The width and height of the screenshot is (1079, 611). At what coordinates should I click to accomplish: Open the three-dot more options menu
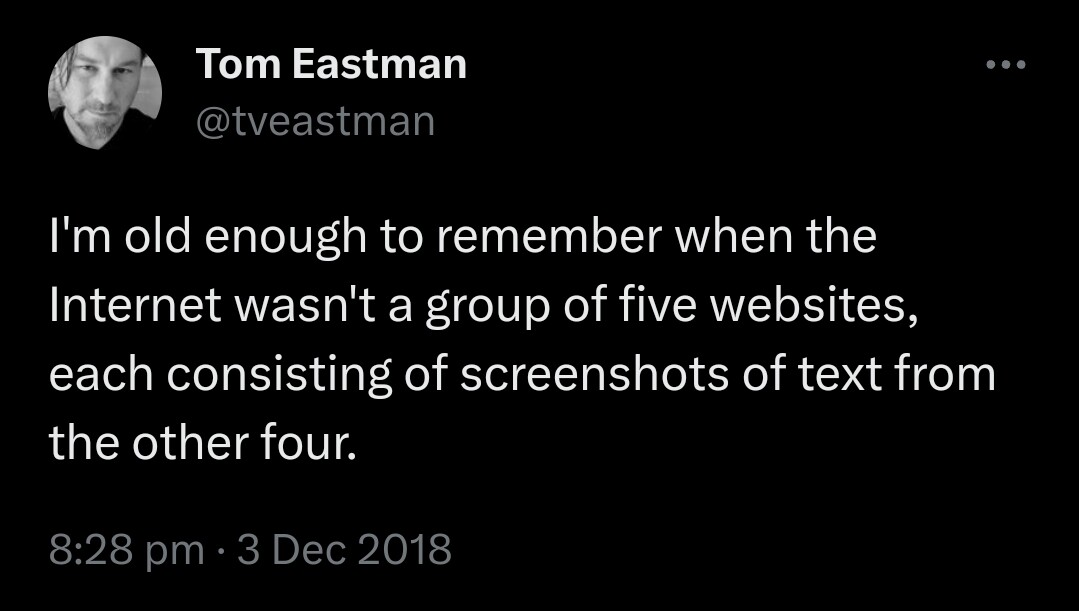coord(1005,66)
